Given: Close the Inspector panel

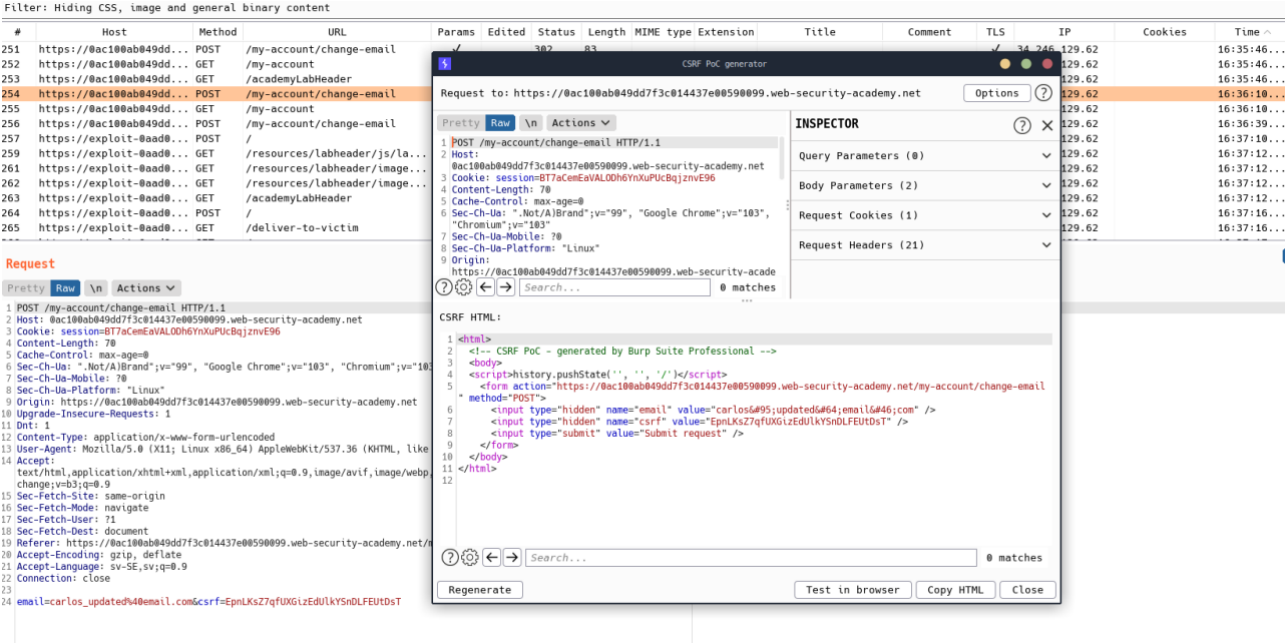Looking at the screenshot, I should point(1047,125).
